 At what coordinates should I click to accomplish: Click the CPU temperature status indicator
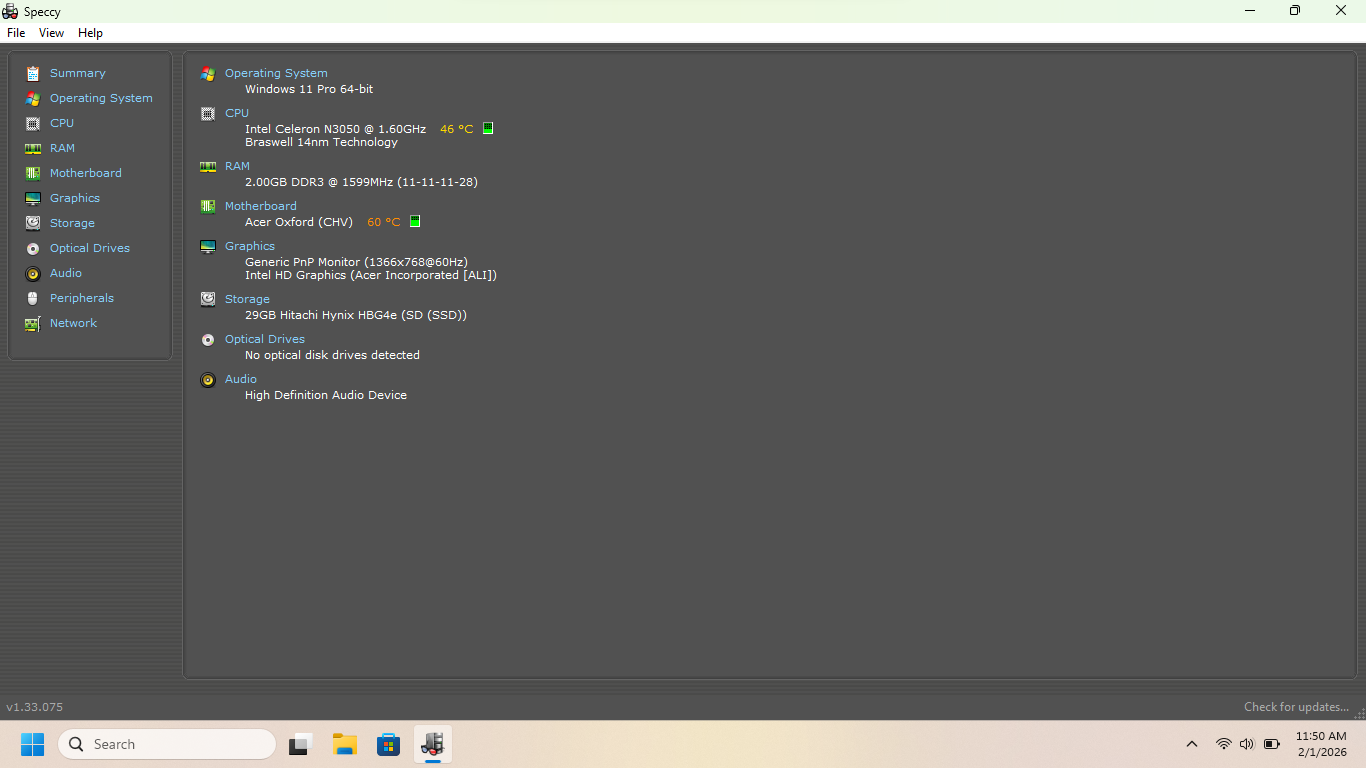pos(488,128)
